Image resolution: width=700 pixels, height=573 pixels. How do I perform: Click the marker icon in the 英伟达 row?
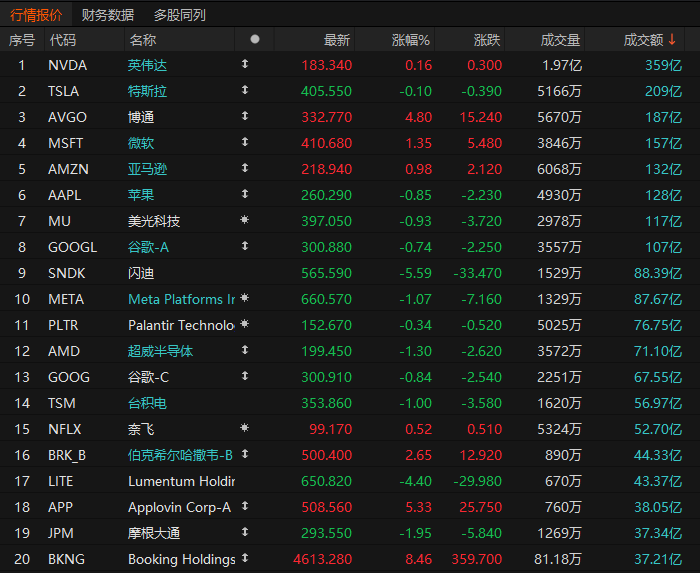click(x=245, y=64)
